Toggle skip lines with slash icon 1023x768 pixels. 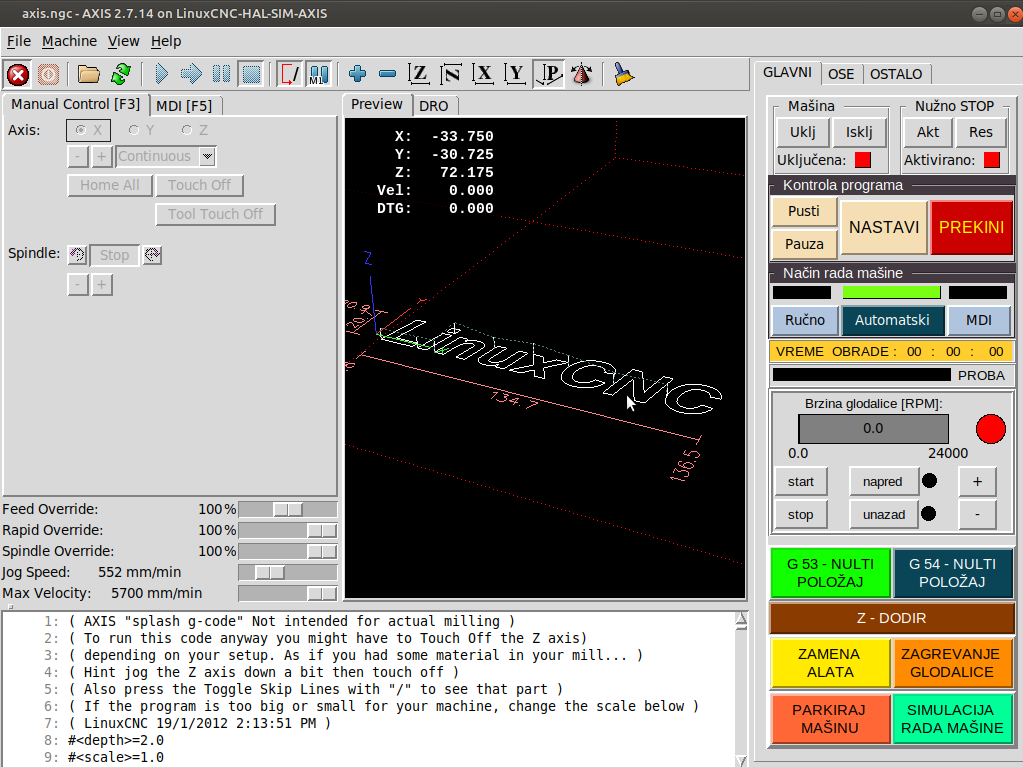(289, 74)
